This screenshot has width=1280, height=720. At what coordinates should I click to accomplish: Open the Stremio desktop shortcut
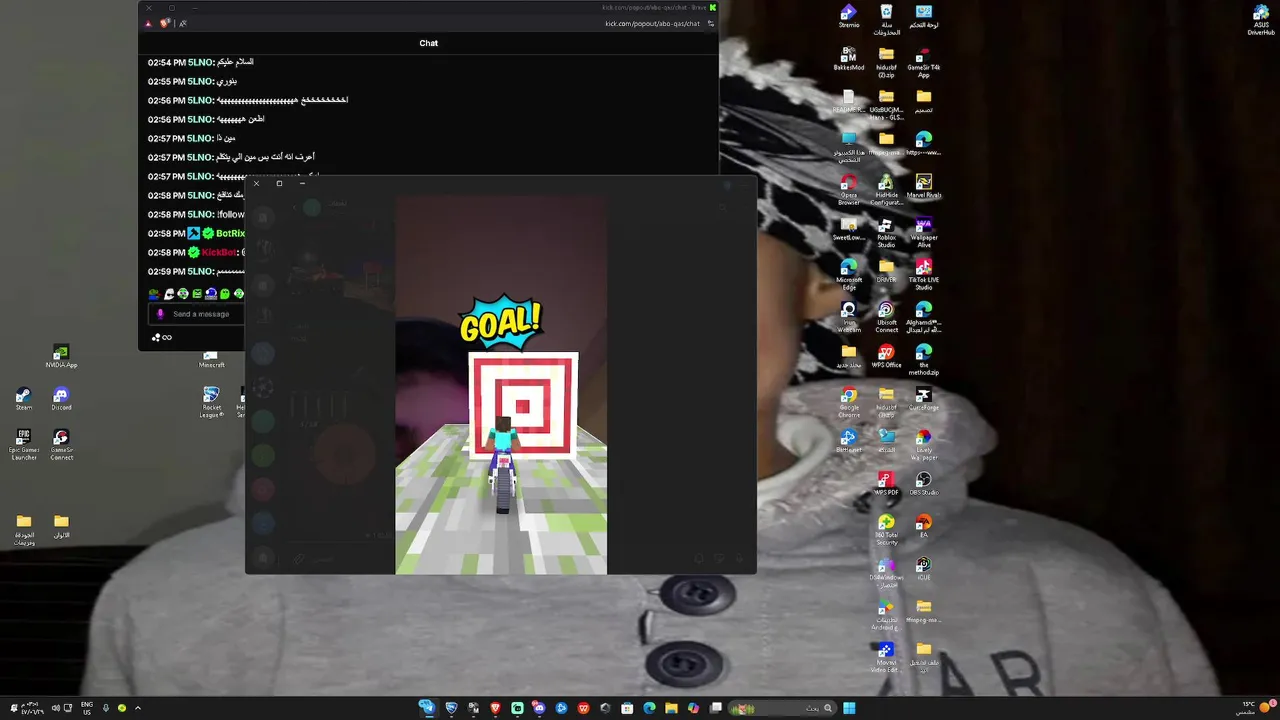pyautogui.click(x=849, y=16)
